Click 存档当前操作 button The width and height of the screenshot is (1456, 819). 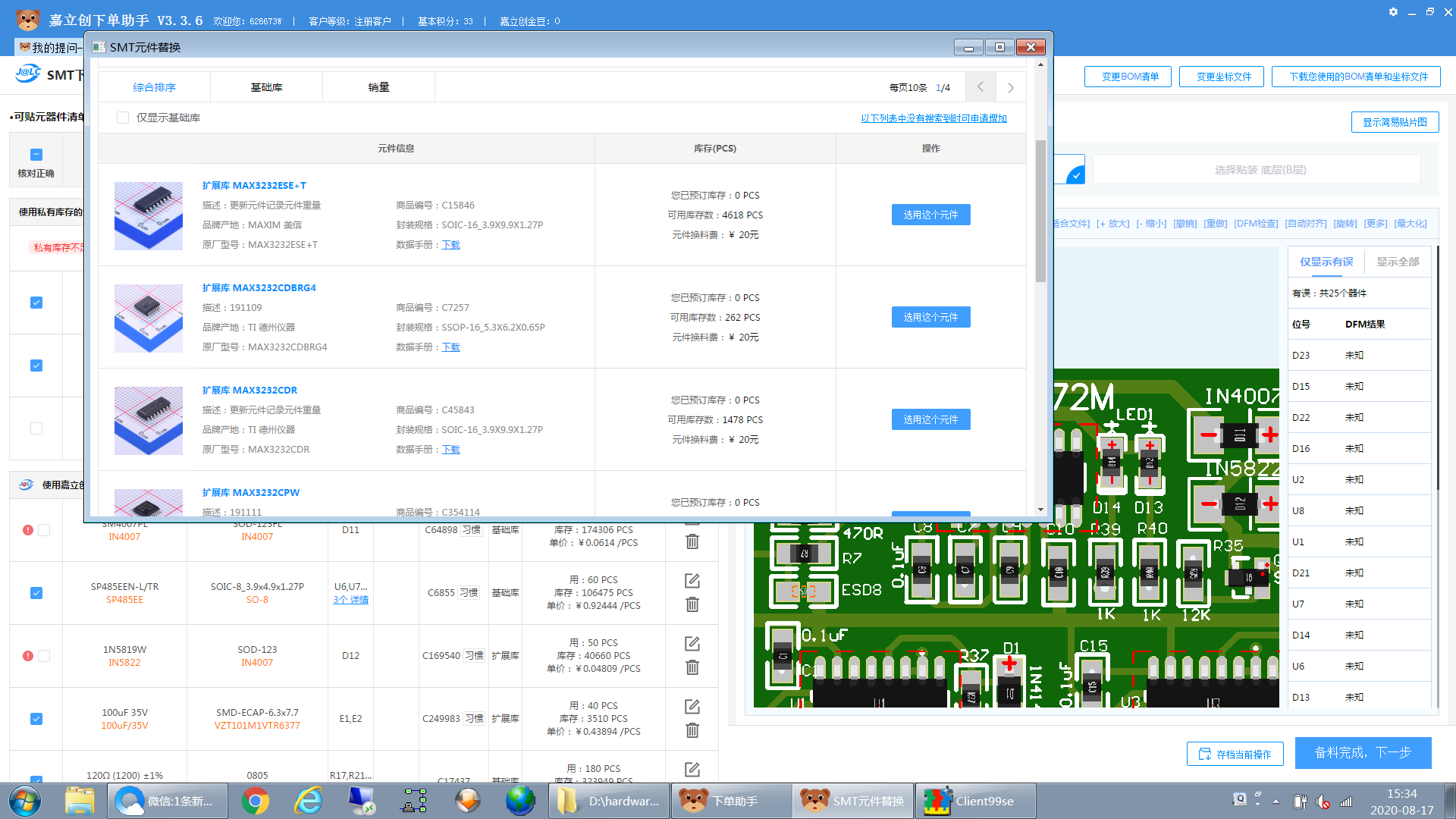click(x=1235, y=754)
